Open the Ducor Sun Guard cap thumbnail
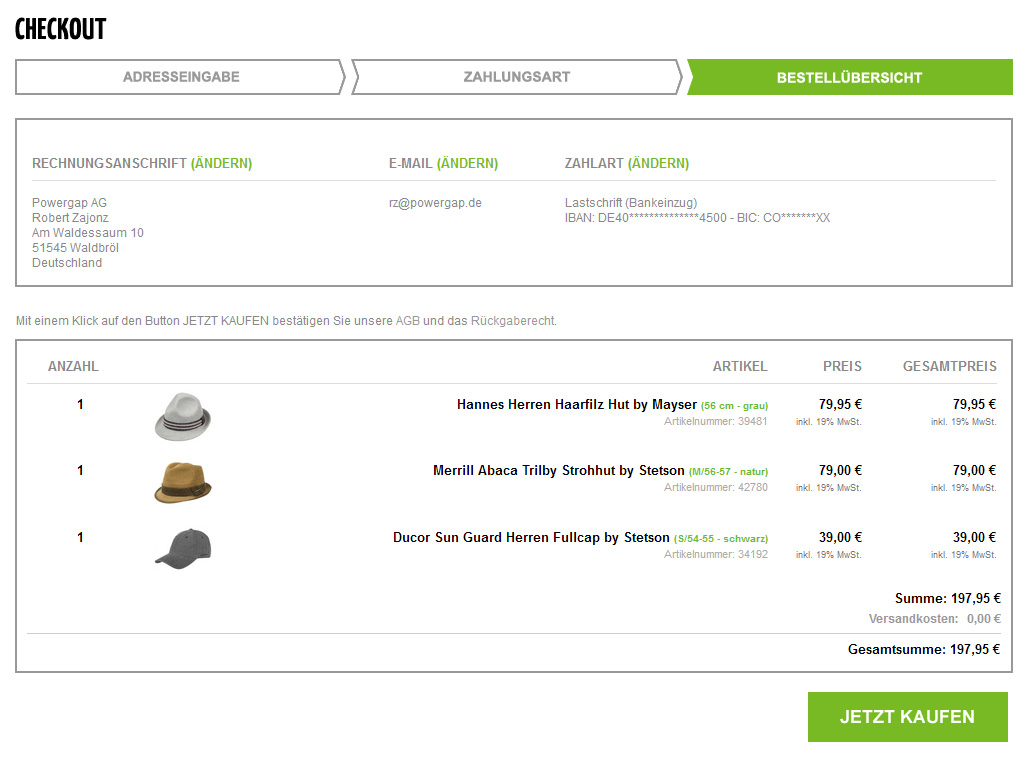Screen dimensions: 1030x764 pos(183,549)
